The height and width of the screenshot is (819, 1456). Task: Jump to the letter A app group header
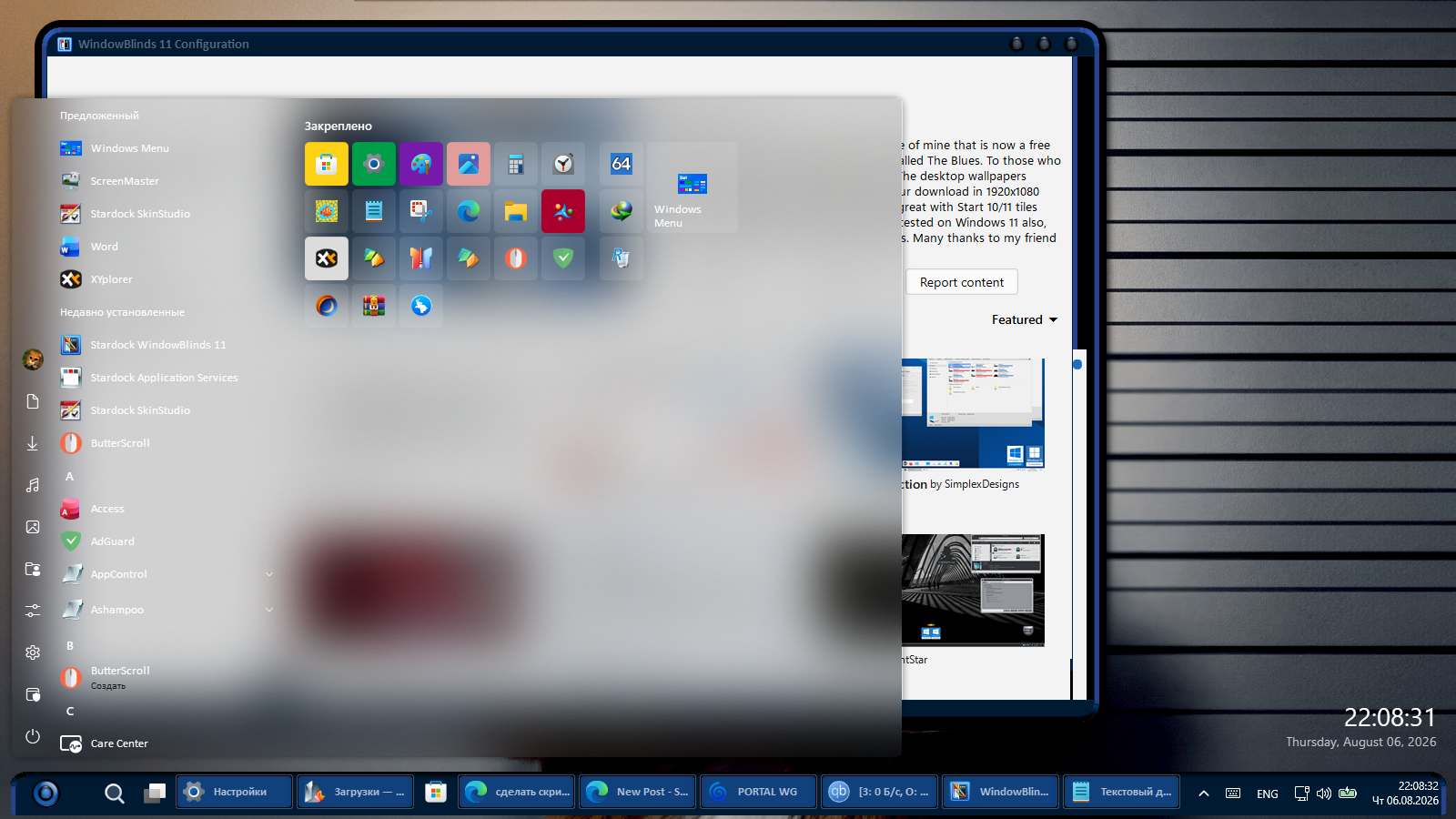[69, 476]
